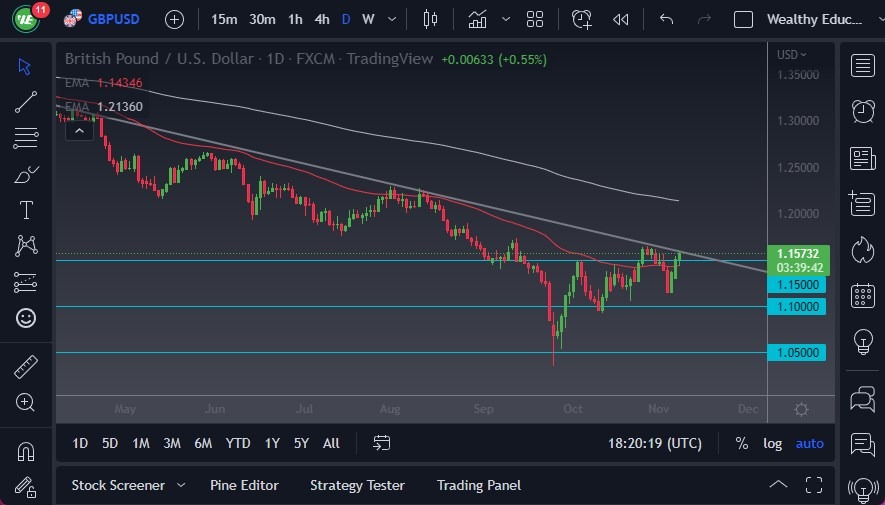The width and height of the screenshot is (885, 505).
Task: Click the bar replay icon
Action: pos(621,19)
